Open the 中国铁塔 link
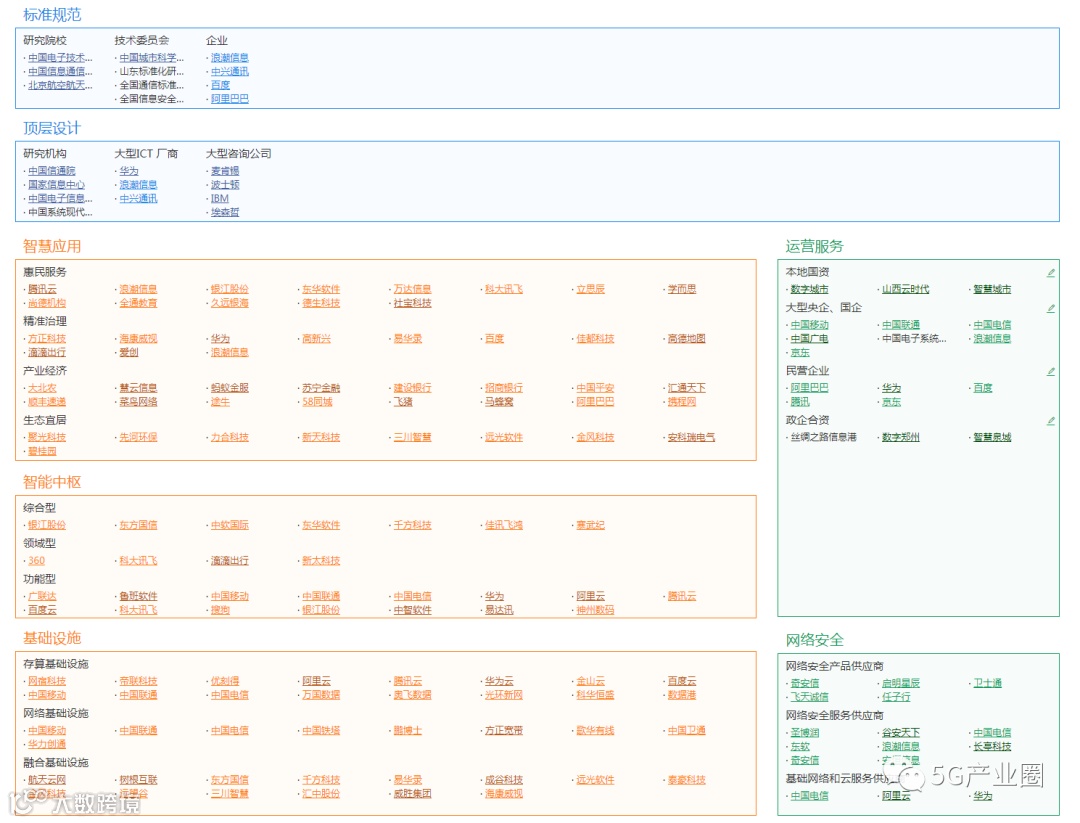This screenshot has height=823, width=1080. point(321,731)
